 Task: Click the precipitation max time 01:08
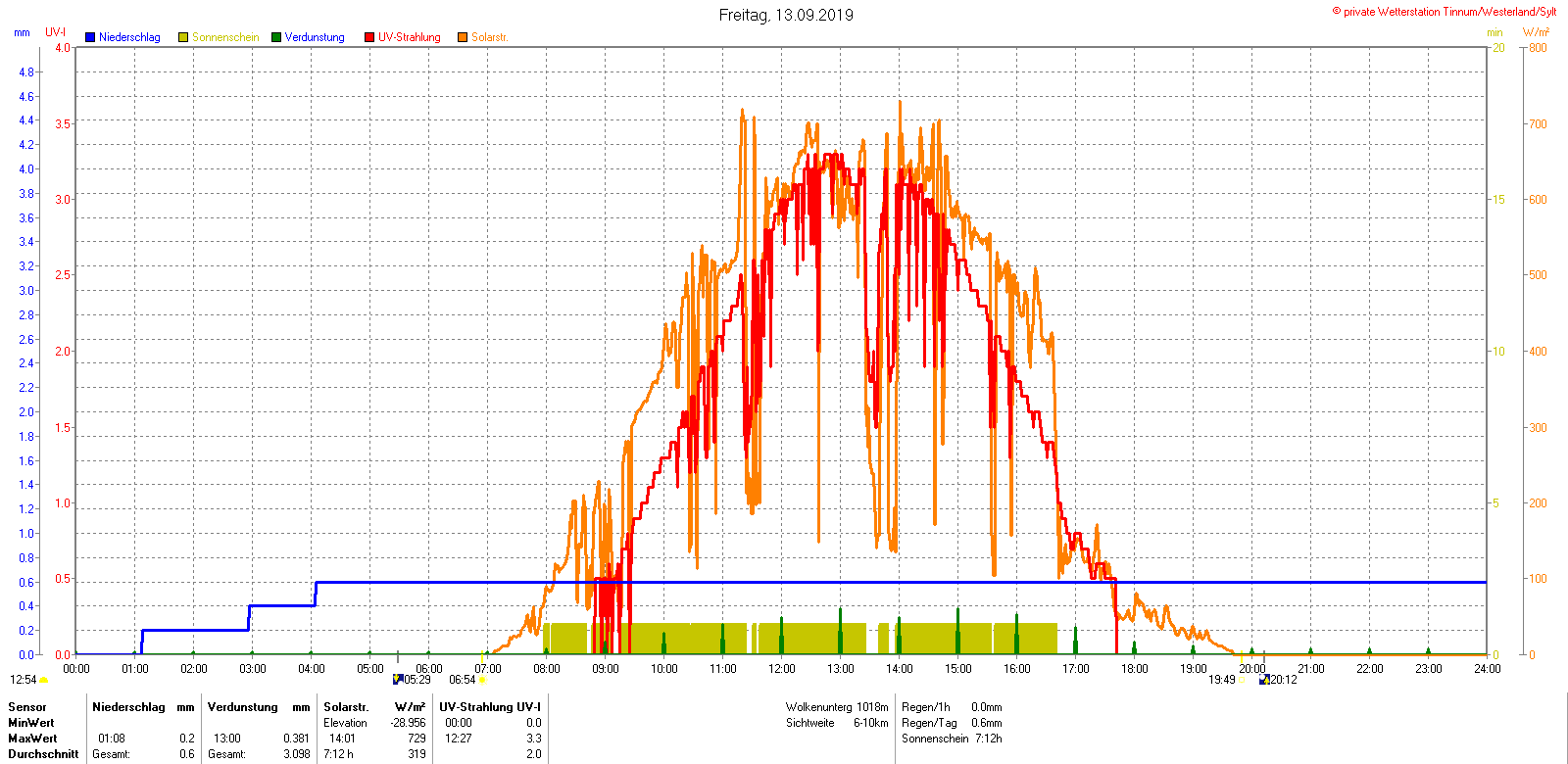coord(112,739)
